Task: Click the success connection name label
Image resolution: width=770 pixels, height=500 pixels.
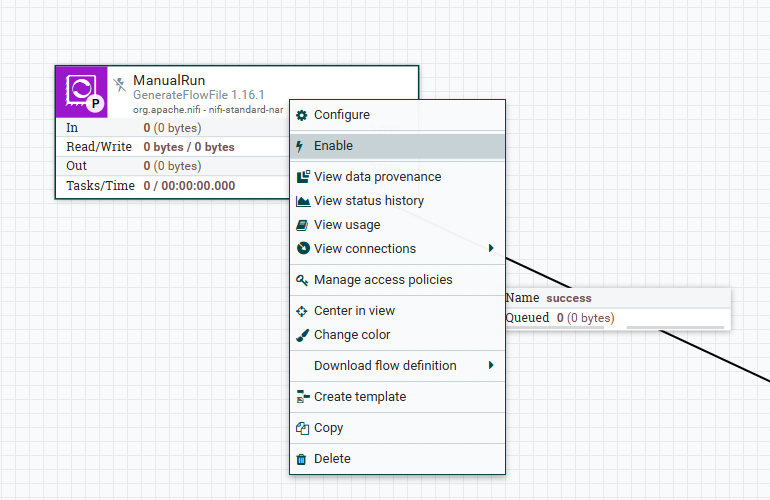Action: 569,298
